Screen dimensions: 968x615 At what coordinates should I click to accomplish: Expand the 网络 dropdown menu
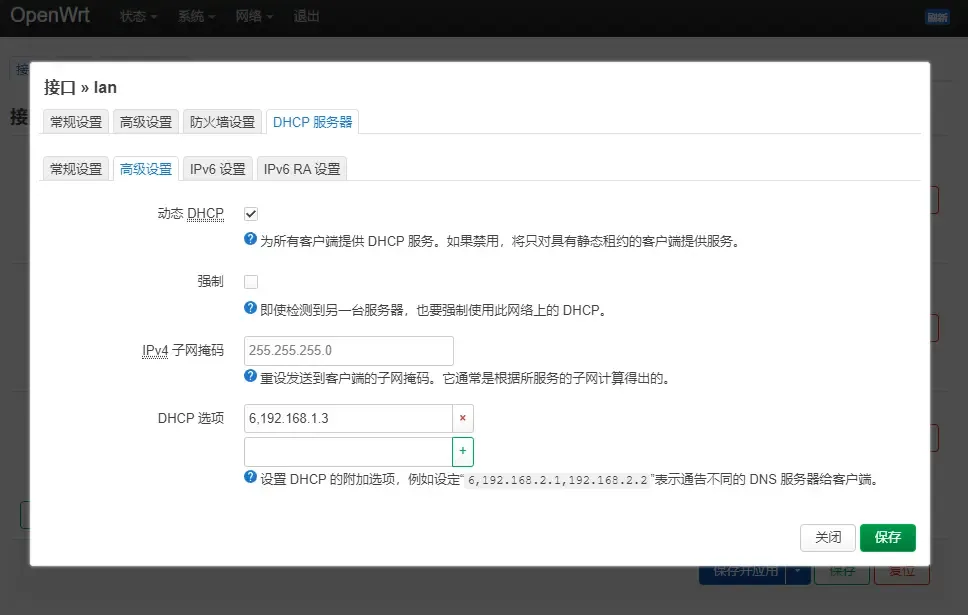click(254, 17)
